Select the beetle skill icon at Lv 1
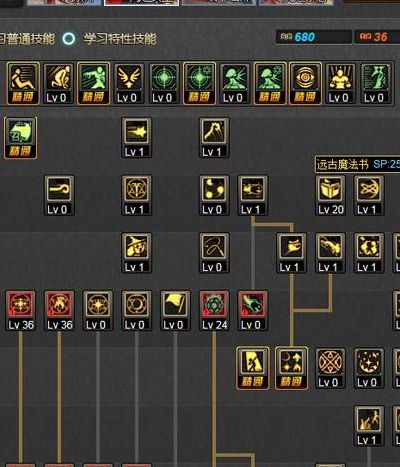The width and height of the screenshot is (400, 467). (x=253, y=195)
